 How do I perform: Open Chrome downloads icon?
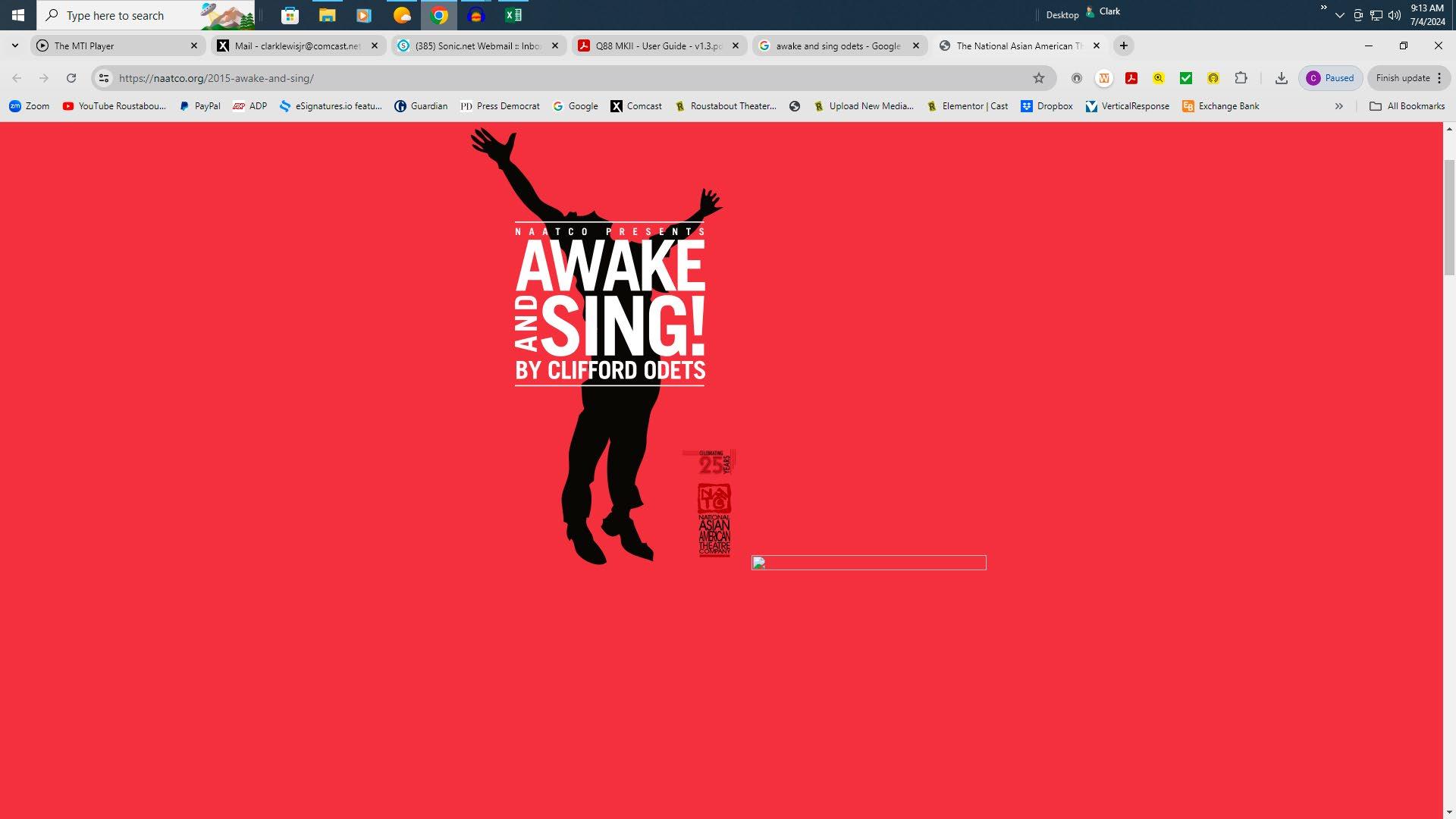pos(1281,78)
